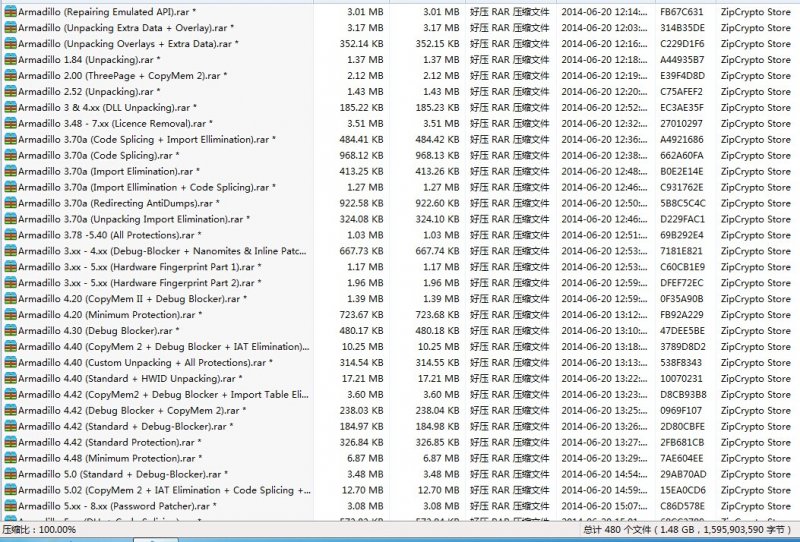Image resolution: width=800 pixels, height=542 pixels.
Task: Click the CRC value 10070231
Action: pos(681,378)
